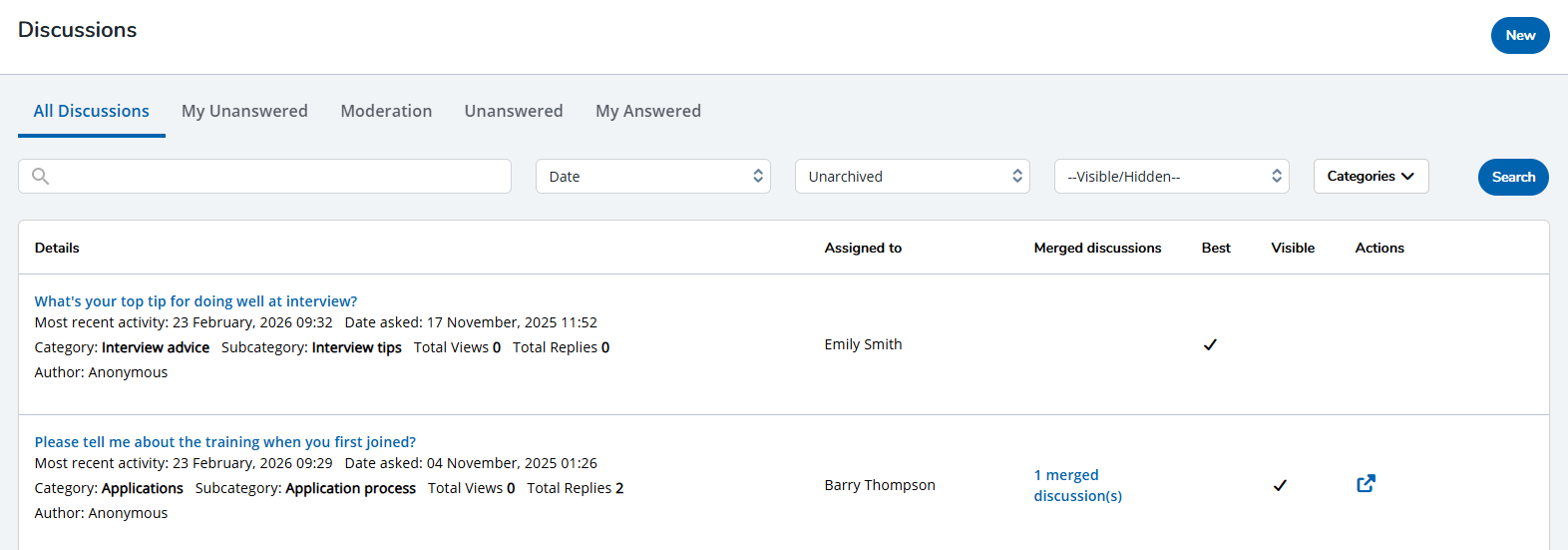1568x550 pixels.
Task: Open "What's your top tip" discussion link
Action: coord(196,301)
